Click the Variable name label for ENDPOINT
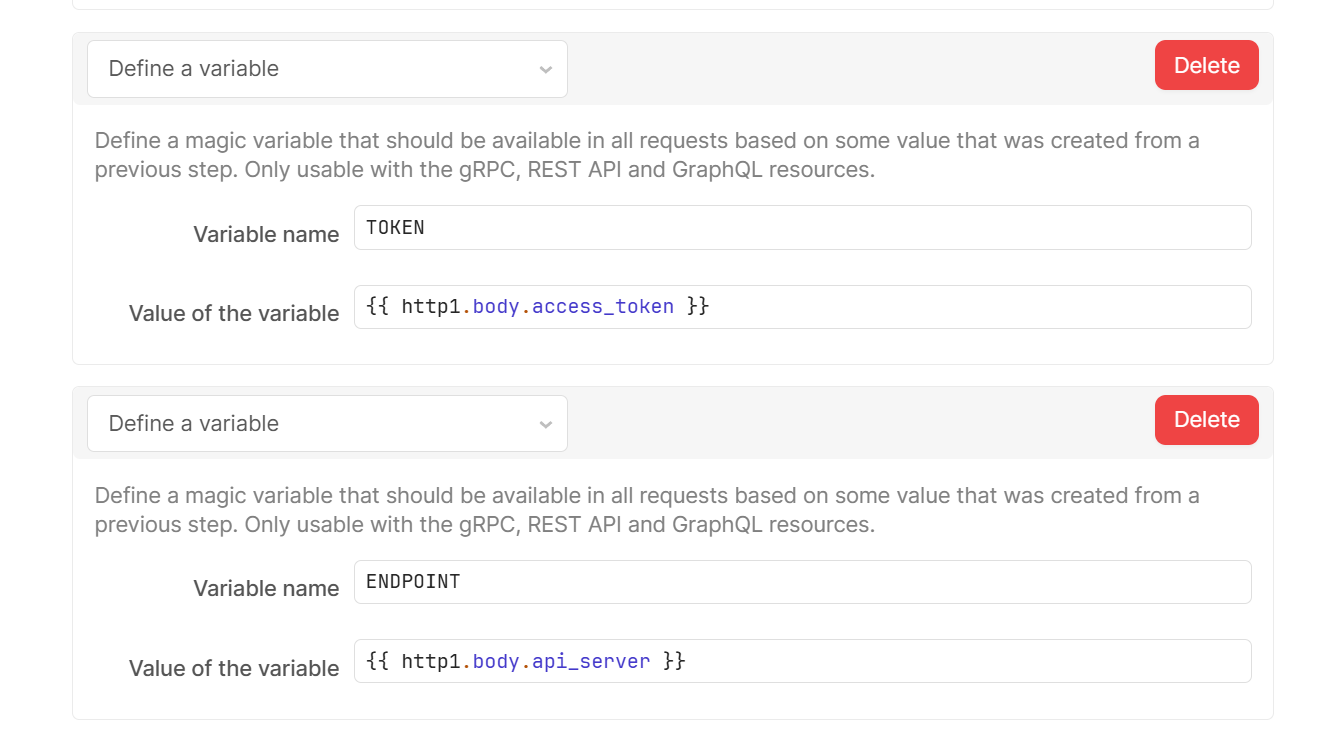1325x730 pixels. [266, 588]
